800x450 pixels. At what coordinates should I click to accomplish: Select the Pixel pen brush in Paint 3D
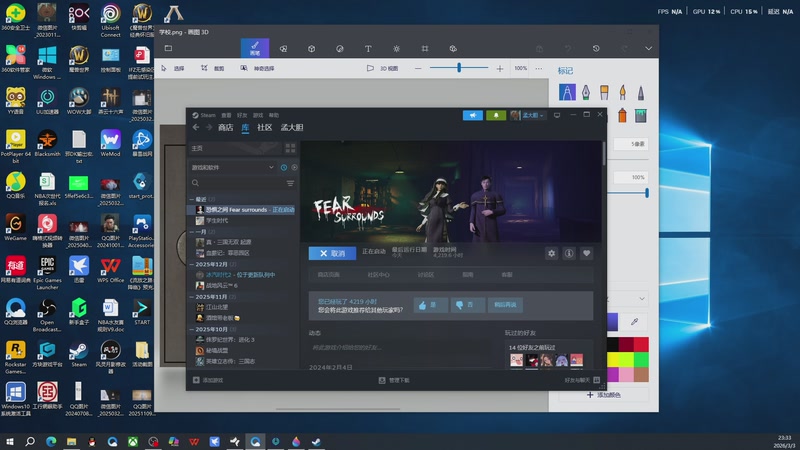pos(641,92)
